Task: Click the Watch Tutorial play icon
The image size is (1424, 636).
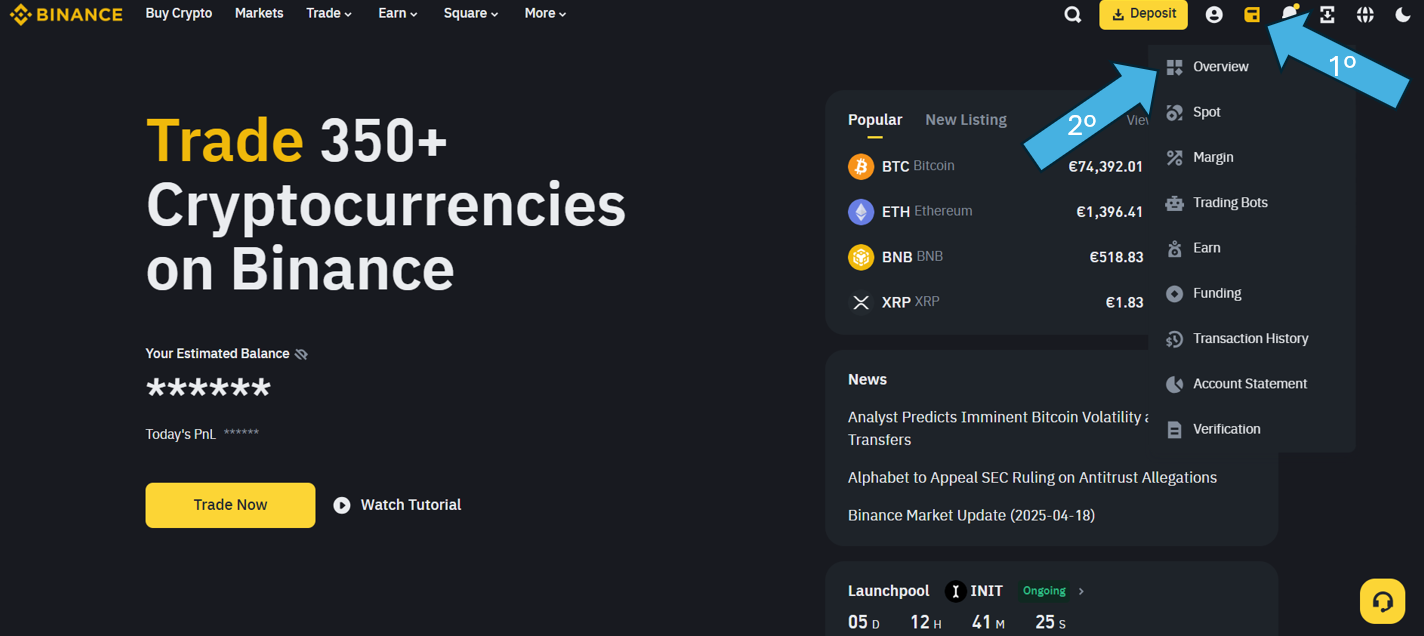Action: pos(342,505)
